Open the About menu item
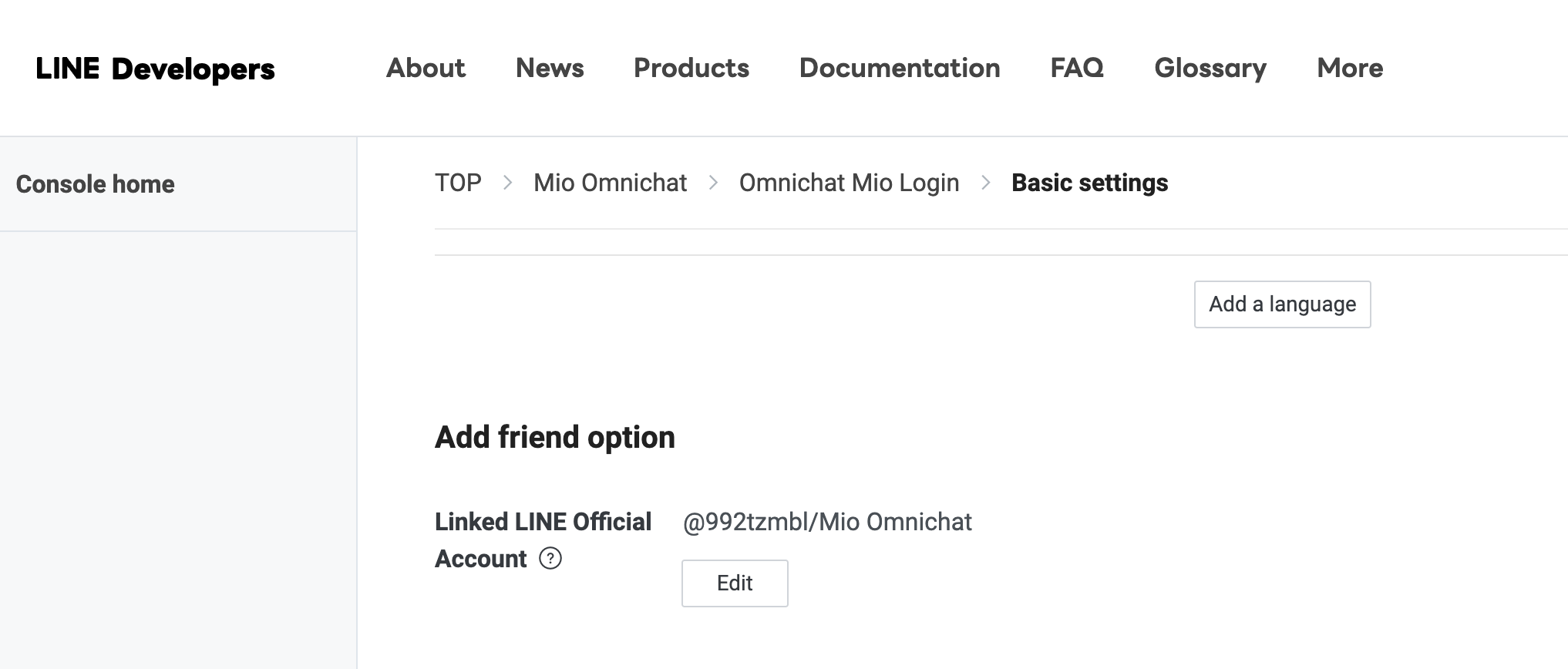 tap(426, 68)
